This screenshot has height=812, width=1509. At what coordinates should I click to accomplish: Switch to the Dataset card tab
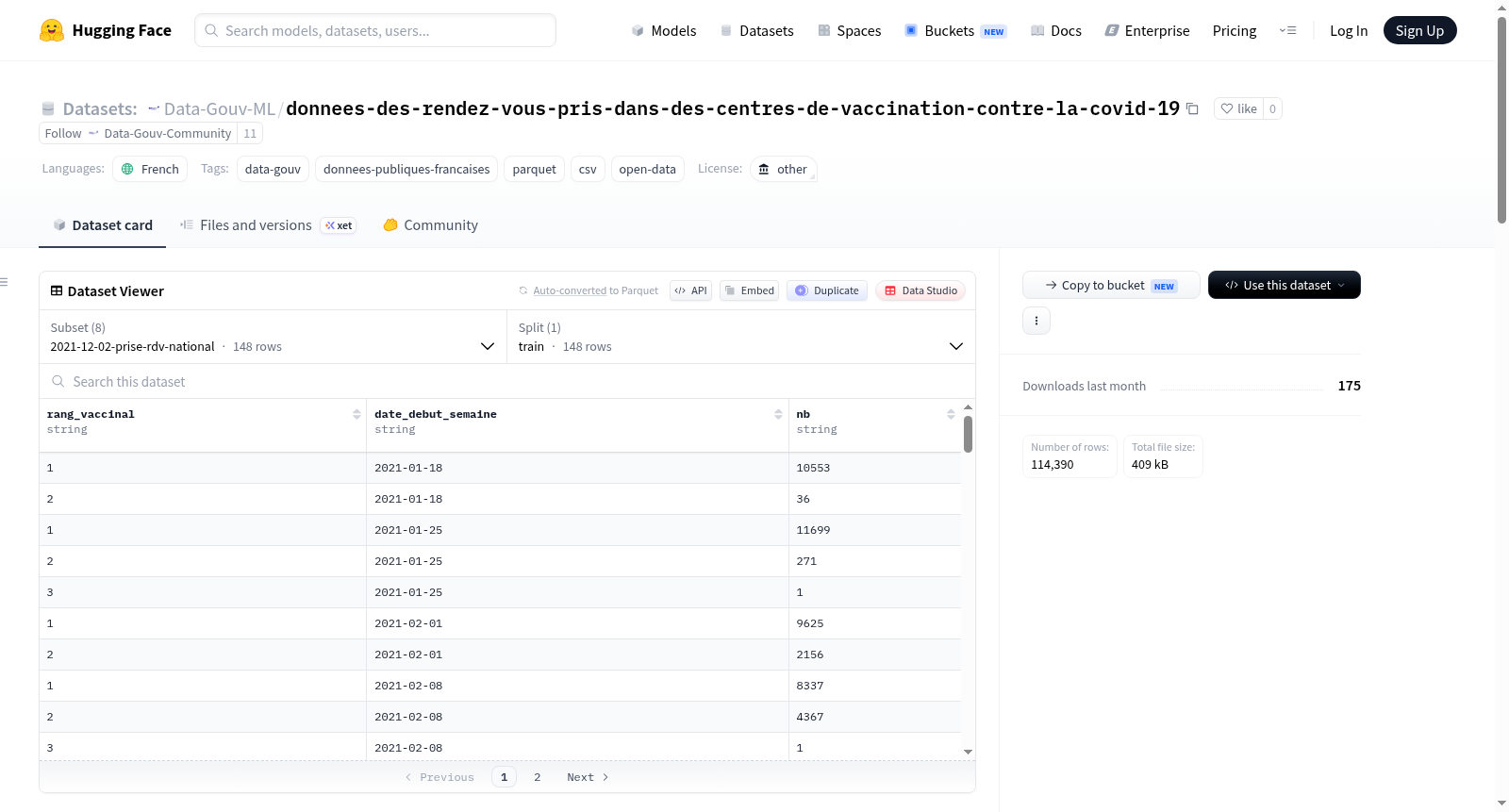tap(103, 225)
